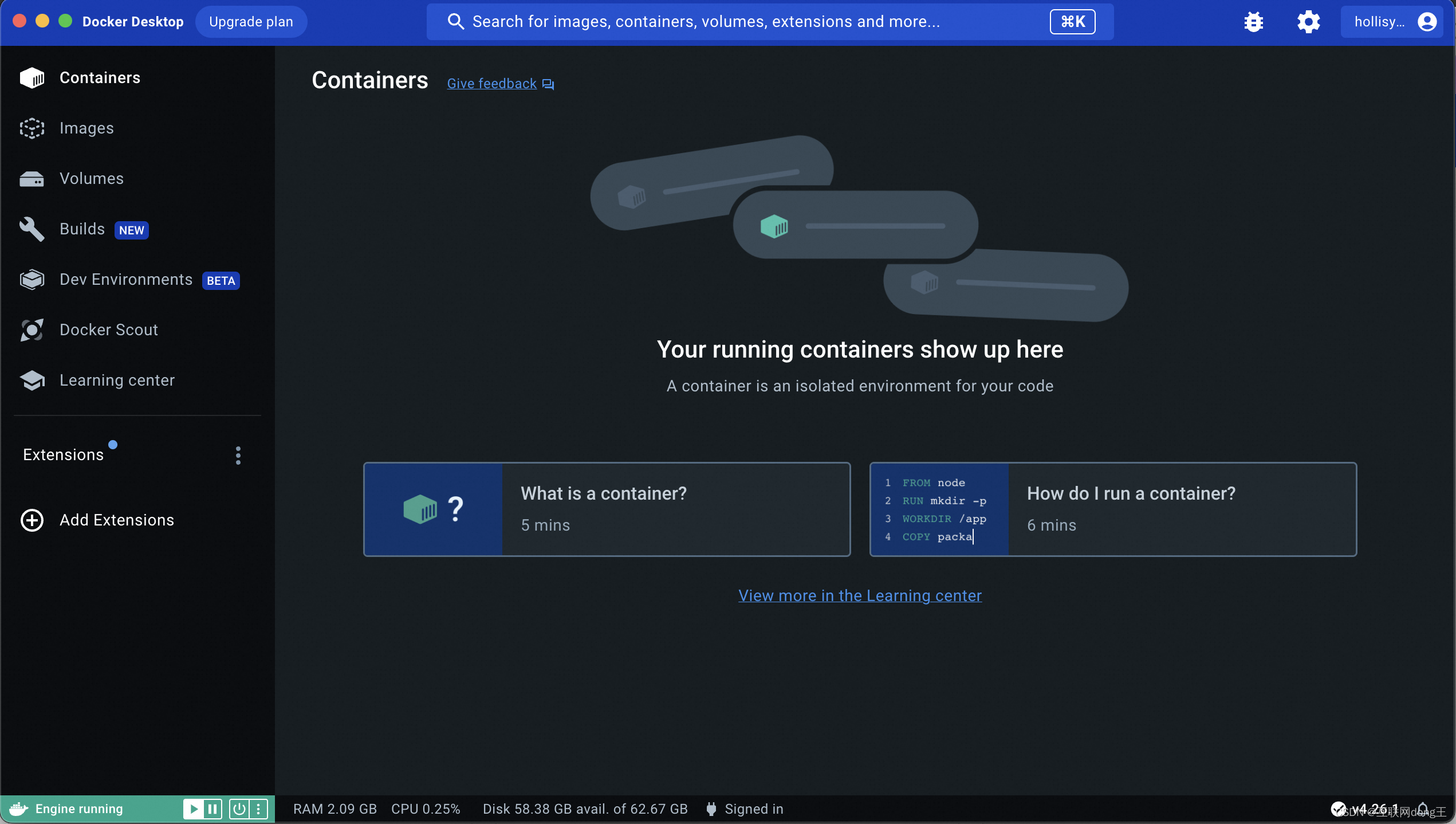Click the Upgrade plan button
This screenshot has height=824, width=1456.
tap(251, 22)
